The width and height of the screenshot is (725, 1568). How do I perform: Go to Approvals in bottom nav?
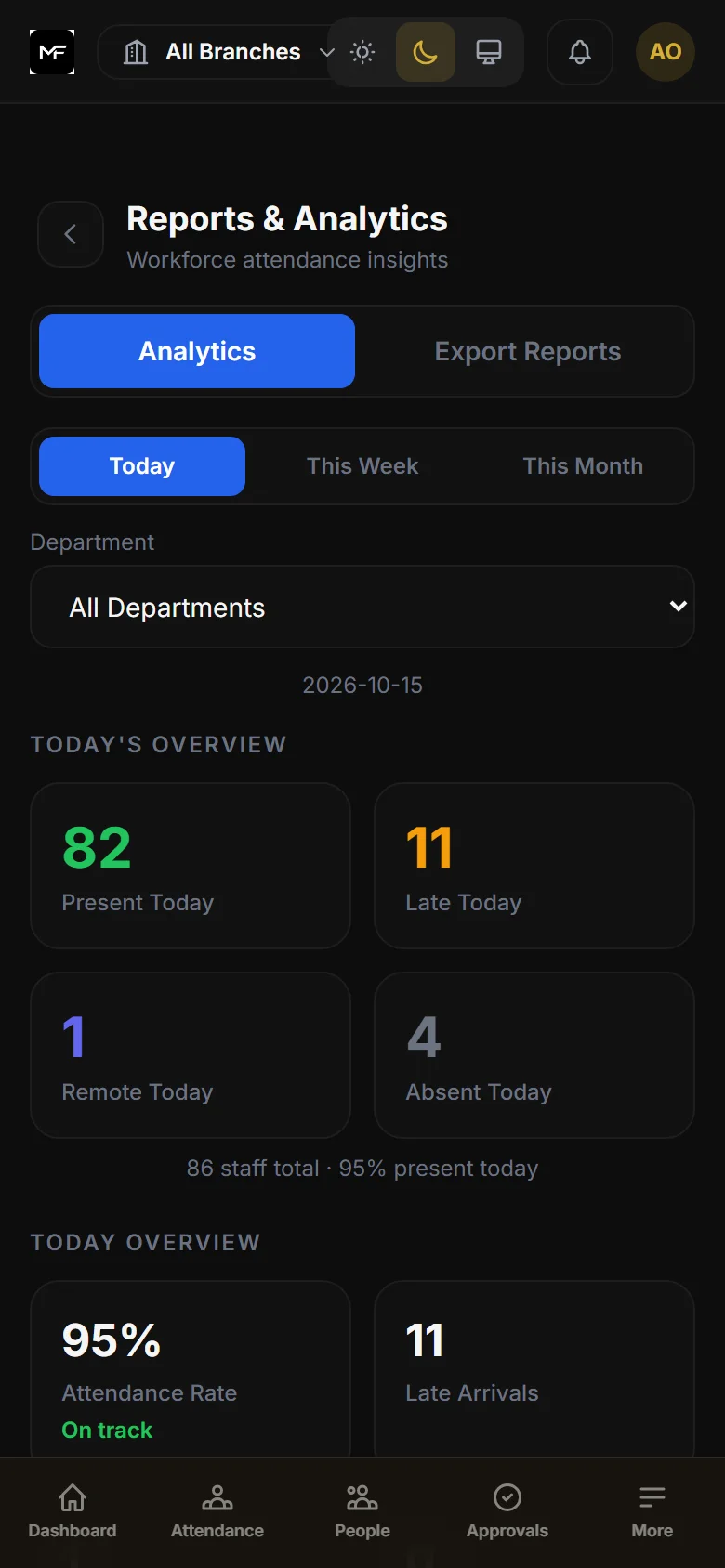(x=507, y=1512)
